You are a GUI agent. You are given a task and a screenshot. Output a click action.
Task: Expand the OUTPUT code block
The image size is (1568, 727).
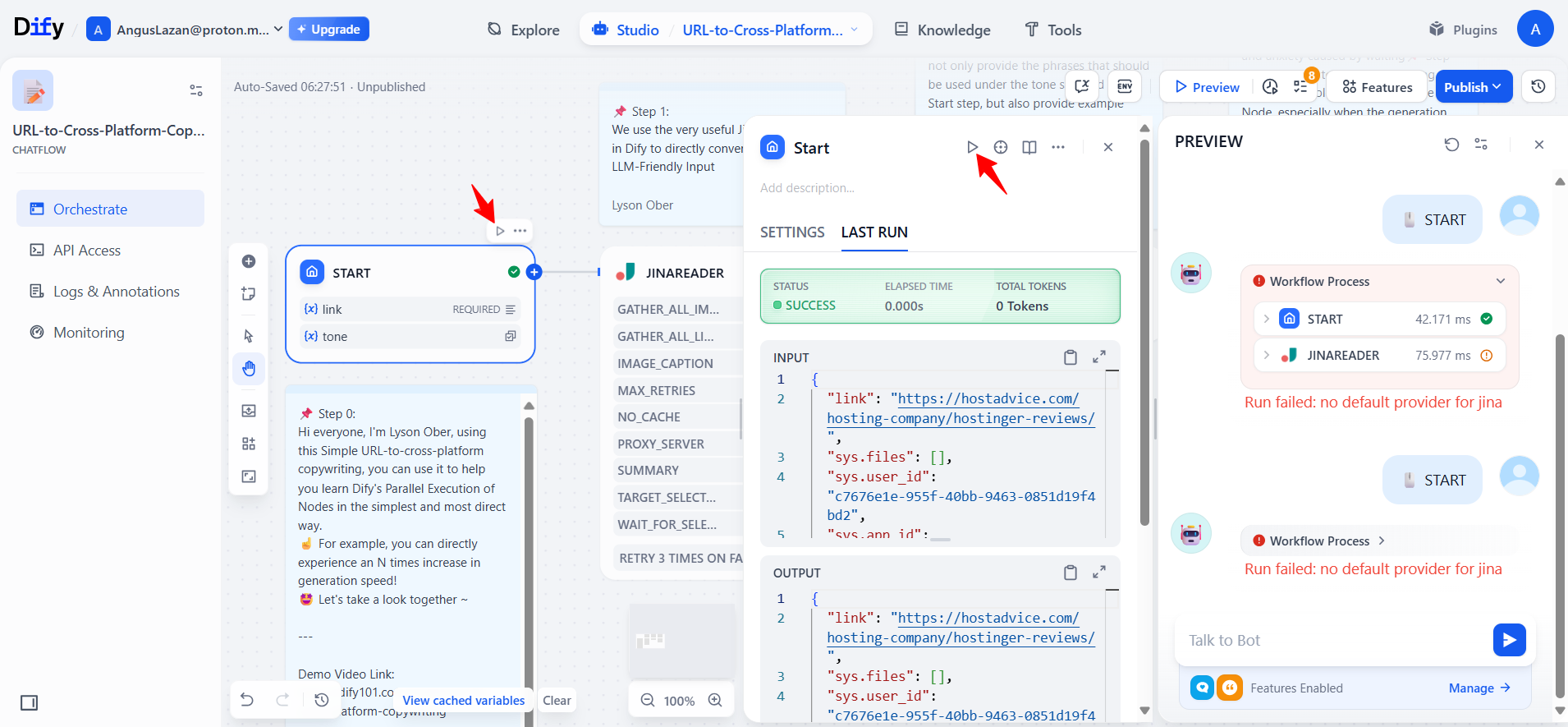point(1099,573)
